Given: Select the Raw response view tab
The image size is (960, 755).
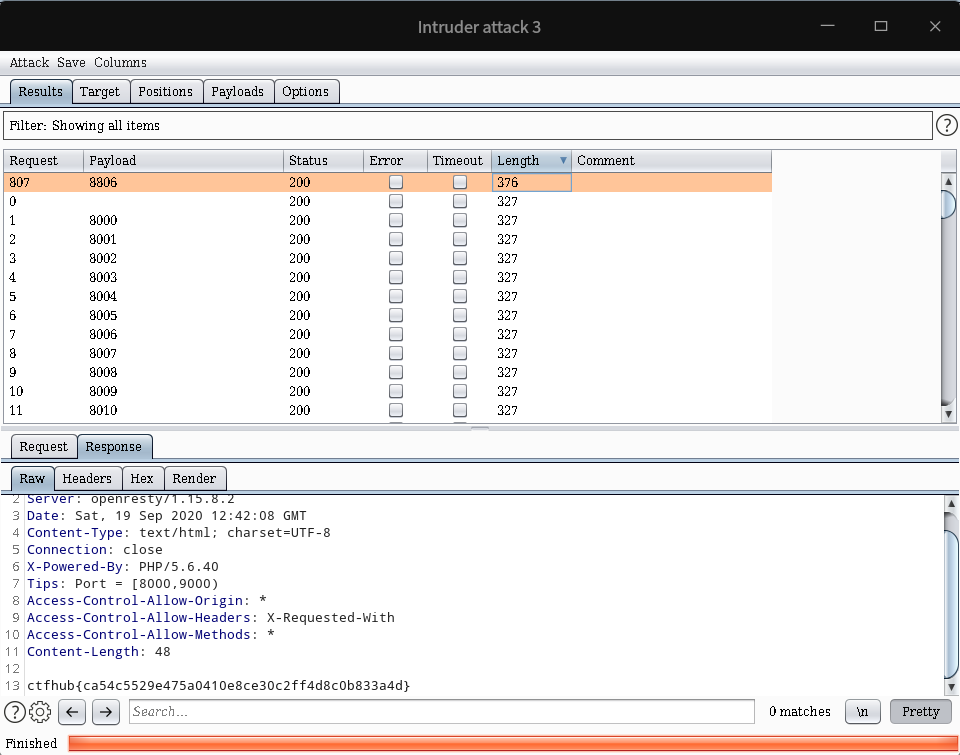Looking at the screenshot, I should point(32,478).
